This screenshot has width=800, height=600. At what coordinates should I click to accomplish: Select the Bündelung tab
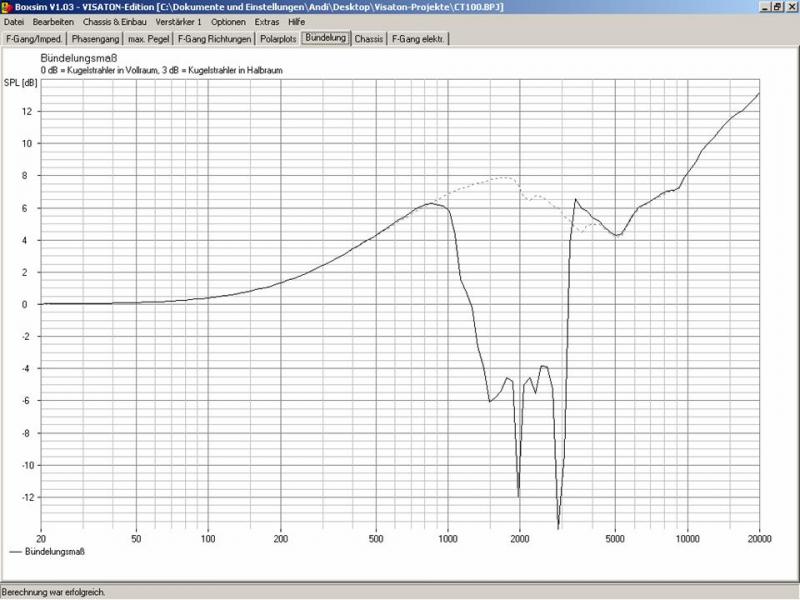[326, 38]
